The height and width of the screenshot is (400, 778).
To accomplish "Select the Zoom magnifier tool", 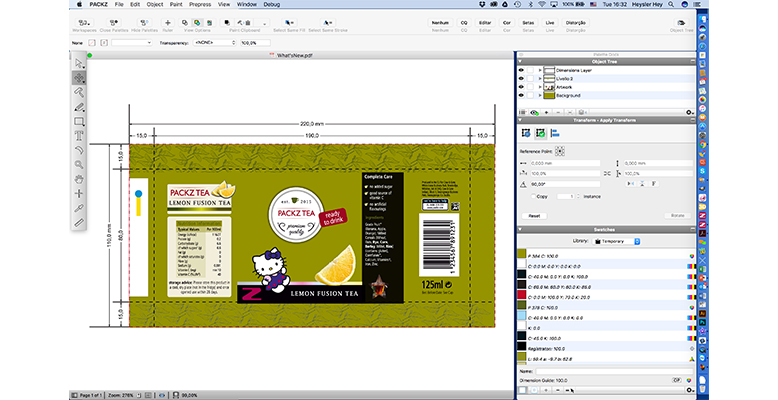I will click(79, 164).
